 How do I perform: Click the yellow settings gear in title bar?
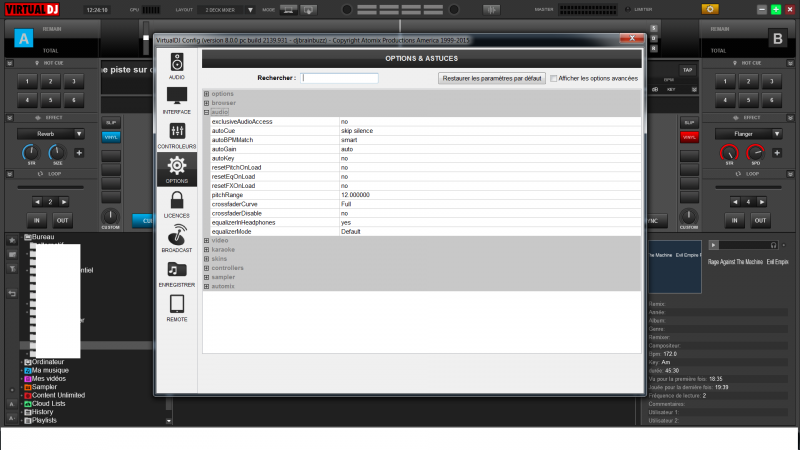point(710,9)
